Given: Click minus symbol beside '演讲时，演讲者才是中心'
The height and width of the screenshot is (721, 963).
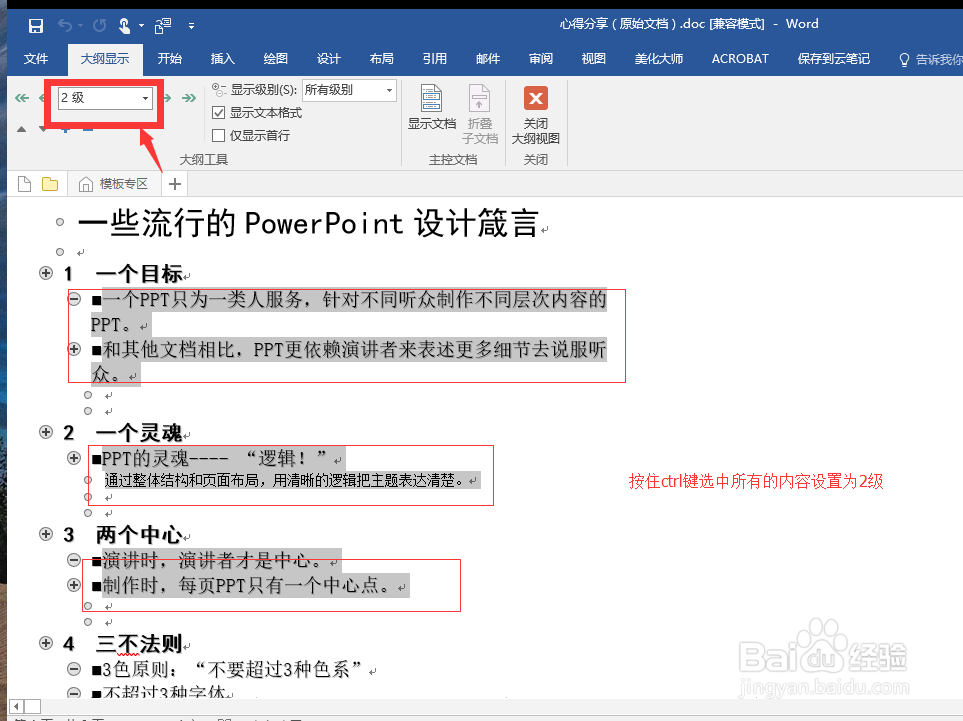Looking at the screenshot, I should coord(74,559).
